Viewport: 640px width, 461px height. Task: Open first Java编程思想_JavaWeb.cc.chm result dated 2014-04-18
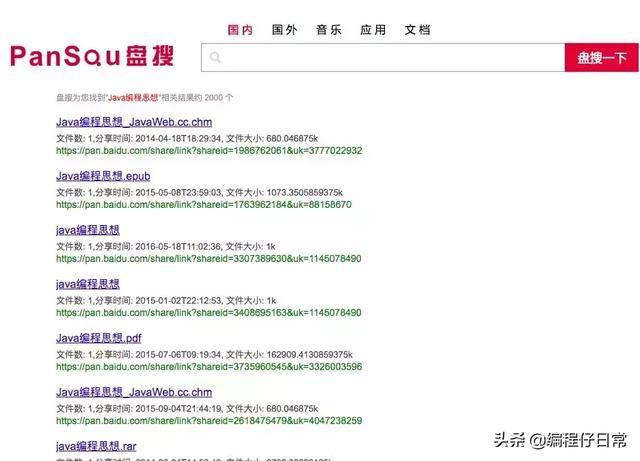coord(134,122)
